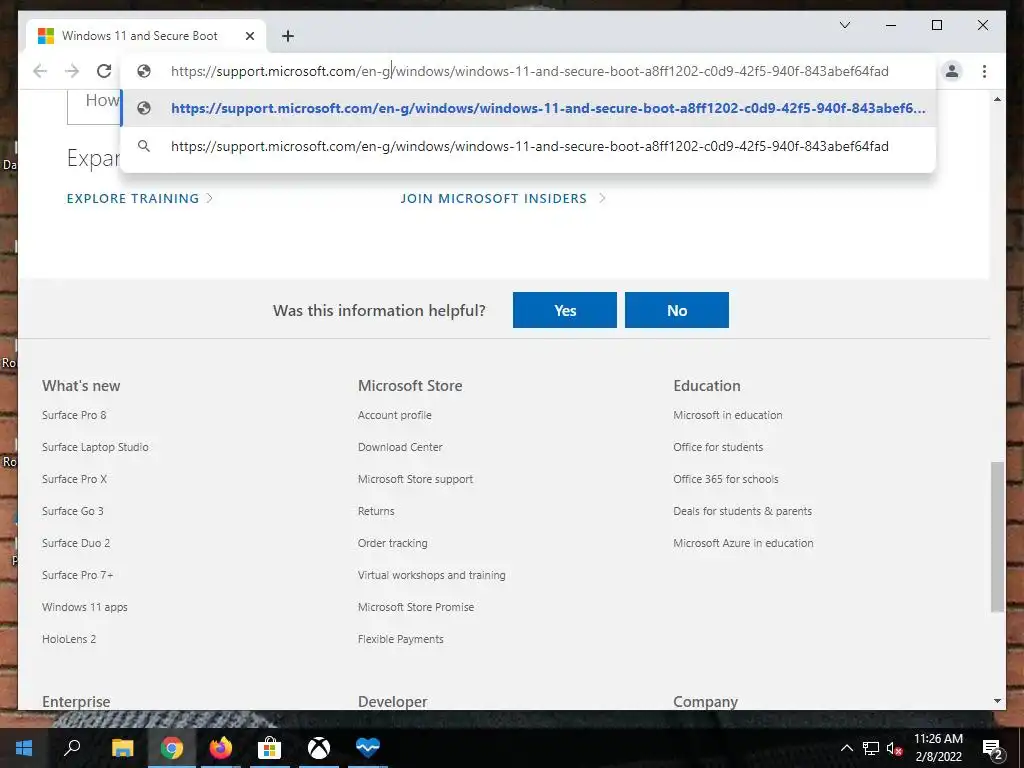Image resolution: width=1024 pixels, height=768 pixels.
Task: Open the Surface Laptop Studio link
Action: coord(95,447)
